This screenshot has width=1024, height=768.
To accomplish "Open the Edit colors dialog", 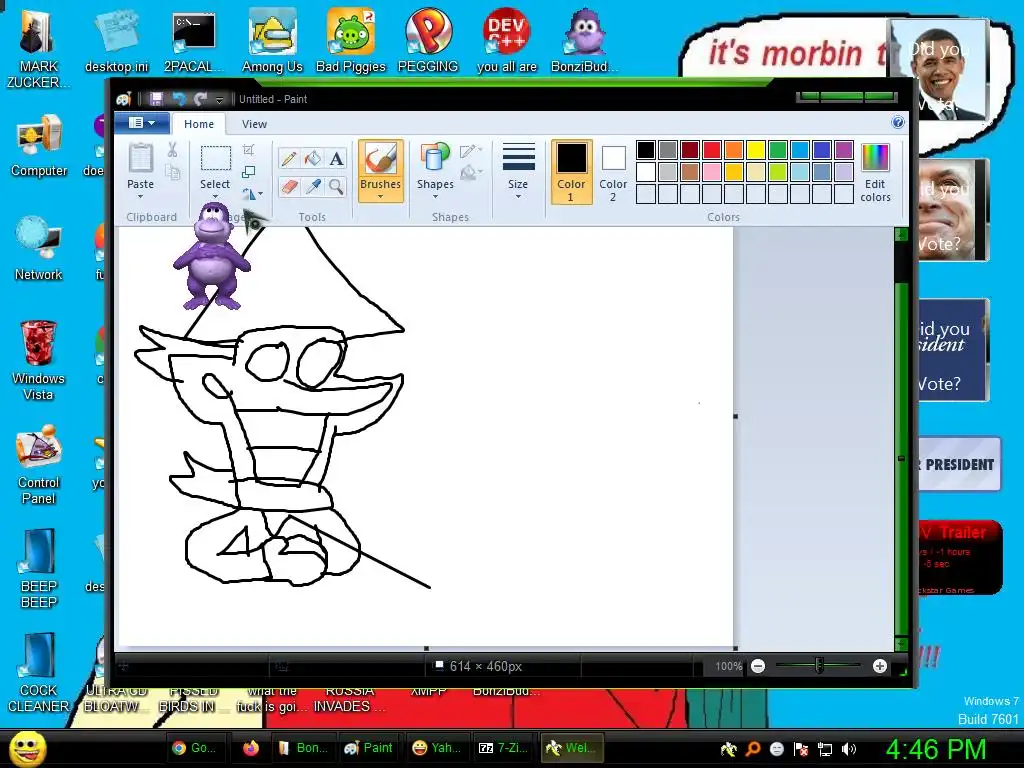I will click(x=875, y=173).
